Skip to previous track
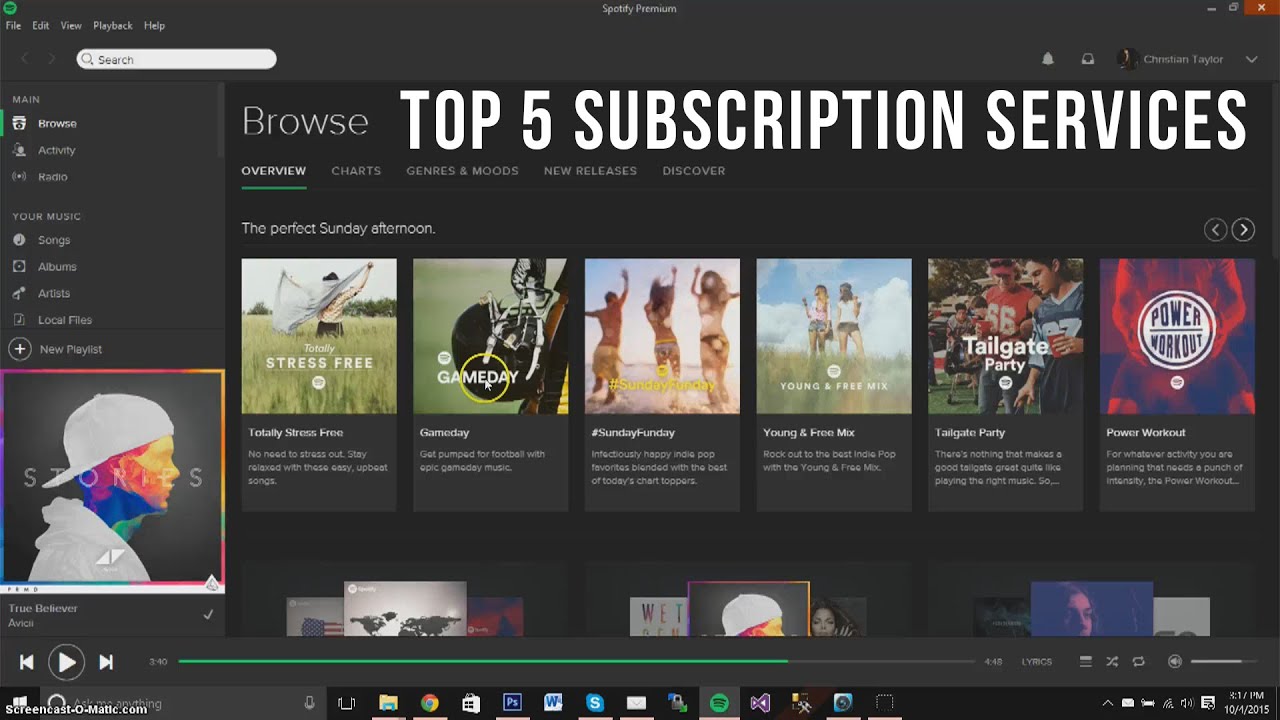Viewport: 1280px width, 720px height. point(27,662)
